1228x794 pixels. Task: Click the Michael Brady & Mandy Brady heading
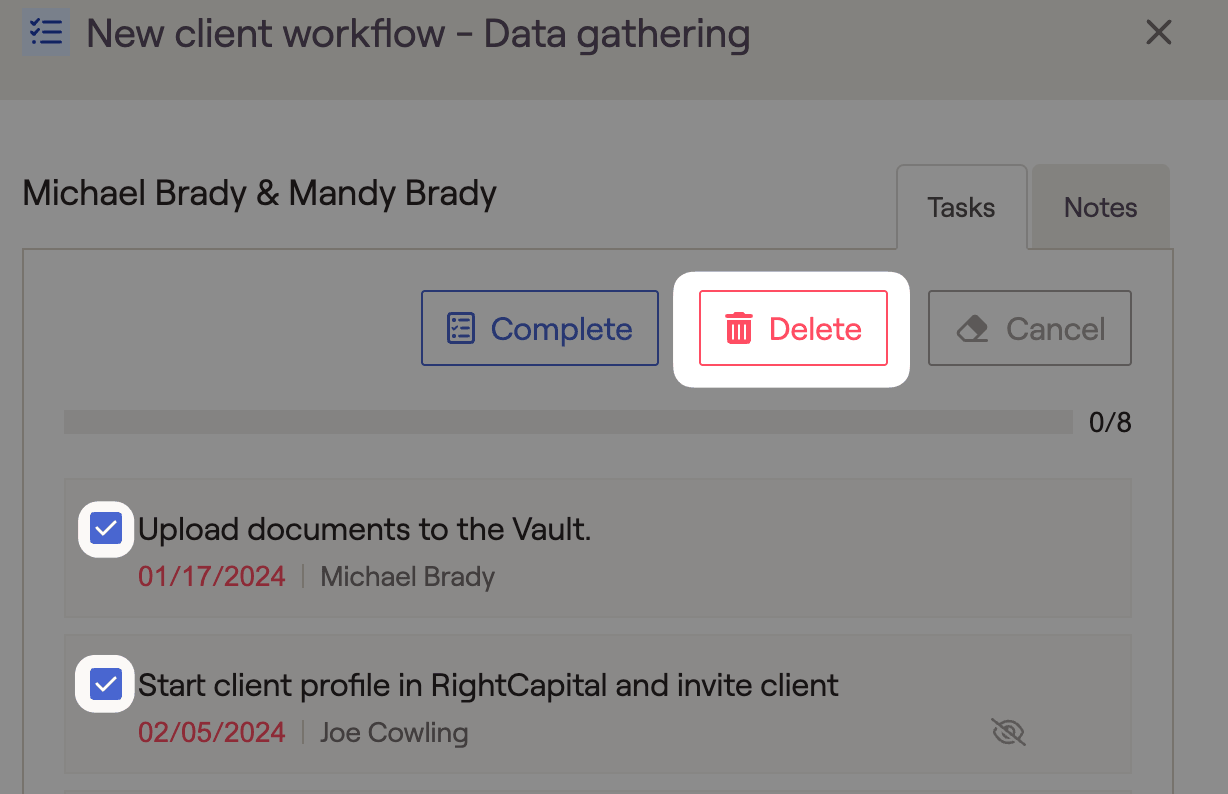click(x=259, y=193)
